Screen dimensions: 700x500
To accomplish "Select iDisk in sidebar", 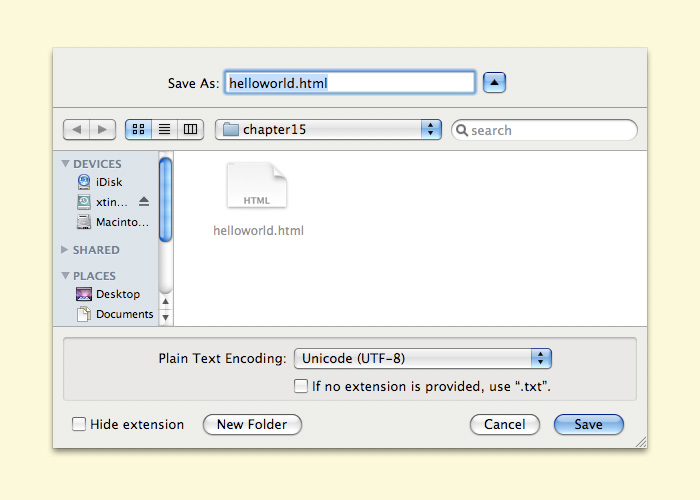I will 108,182.
